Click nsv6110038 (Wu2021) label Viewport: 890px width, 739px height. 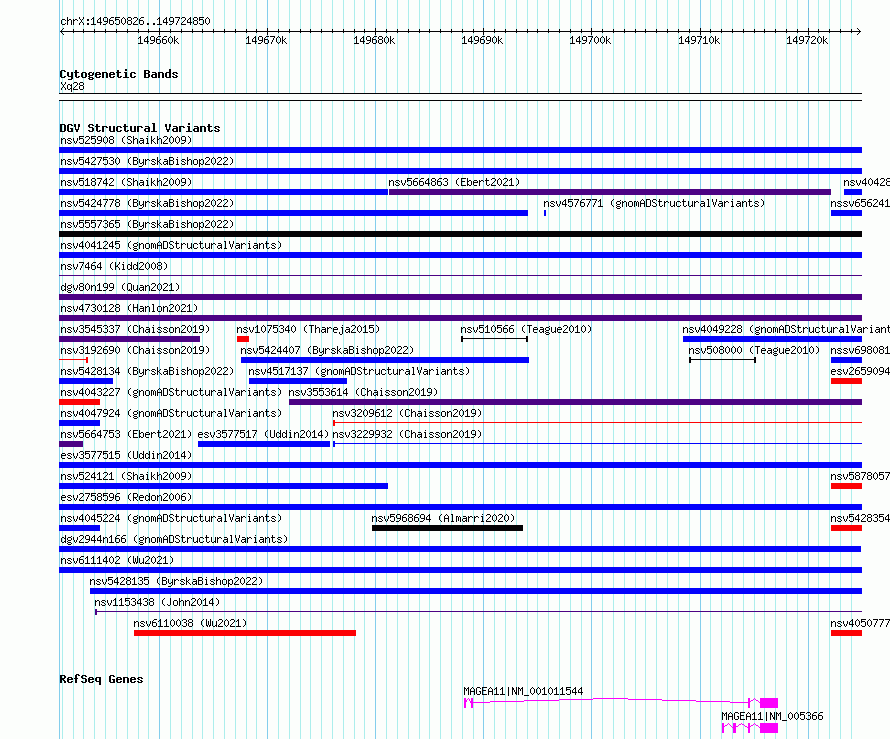coord(190,623)
